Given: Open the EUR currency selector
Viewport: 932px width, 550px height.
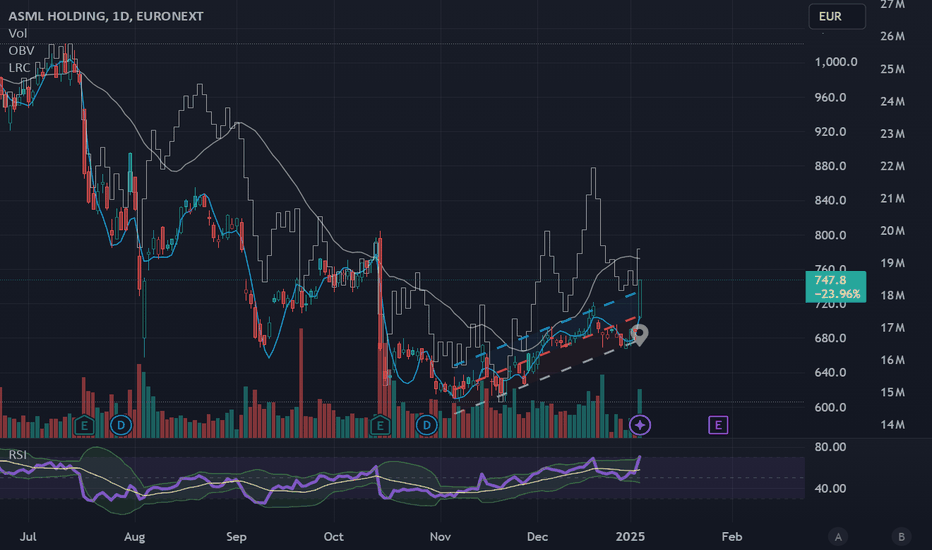Looking at the screenshot, I should pyautogui.click(x=837, y=16).
